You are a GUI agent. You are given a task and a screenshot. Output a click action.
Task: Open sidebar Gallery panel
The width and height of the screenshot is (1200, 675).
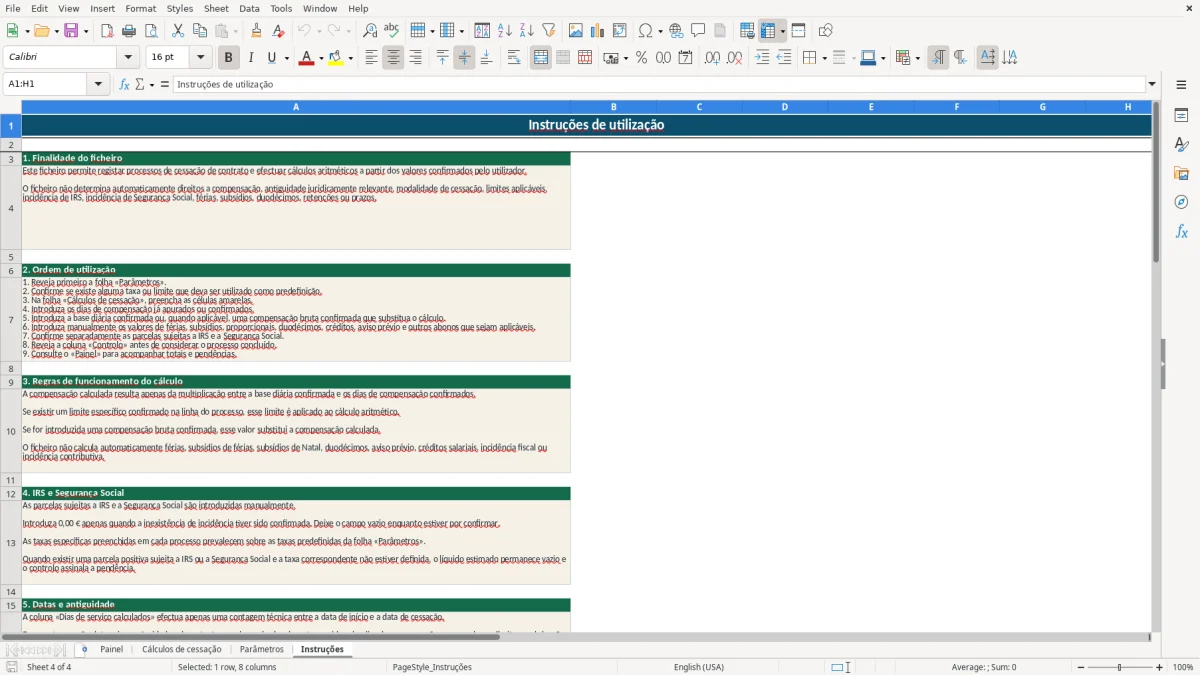click(1181, 173)
